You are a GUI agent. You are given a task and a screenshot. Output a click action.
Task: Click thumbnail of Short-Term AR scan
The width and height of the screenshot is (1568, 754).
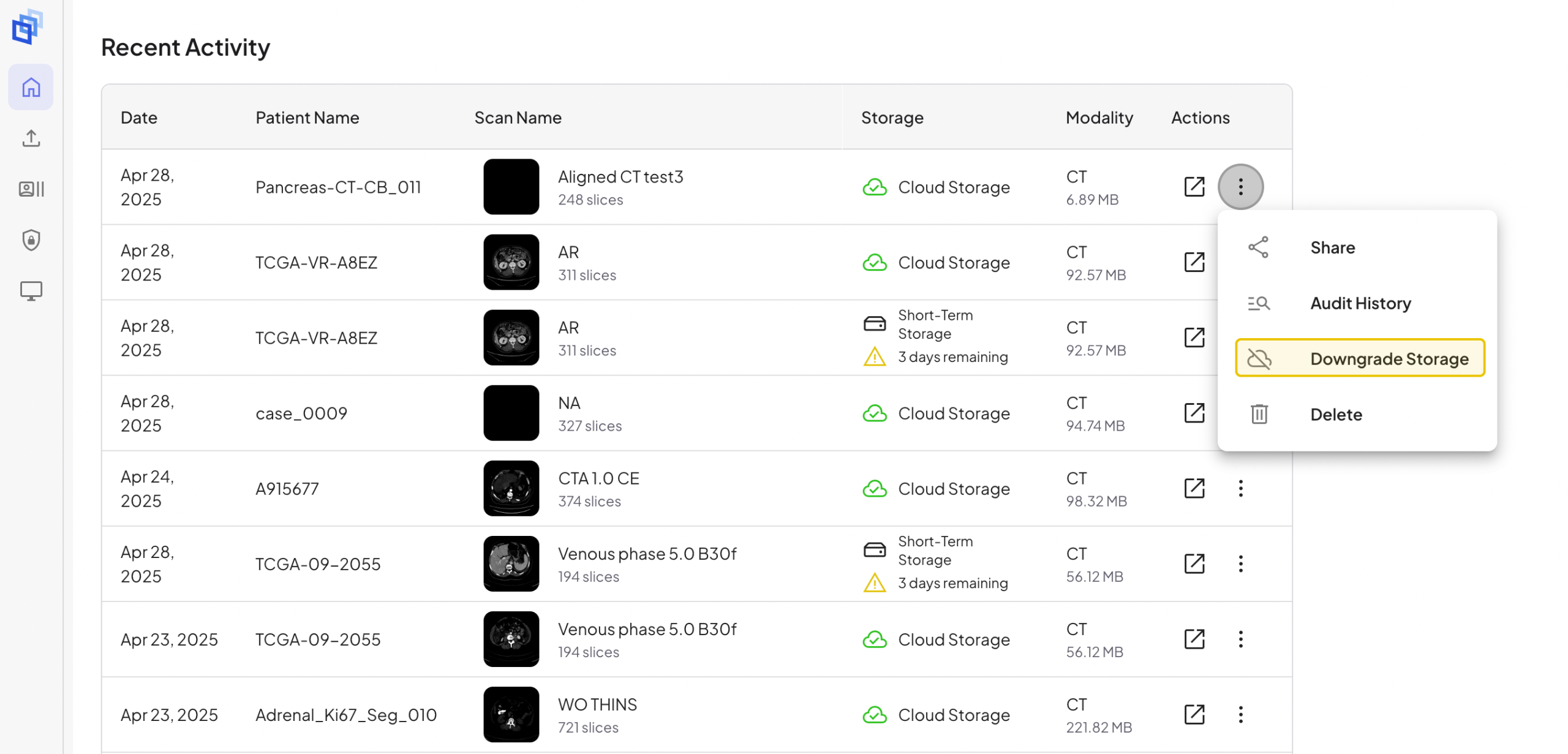click(x=511, y=337)
